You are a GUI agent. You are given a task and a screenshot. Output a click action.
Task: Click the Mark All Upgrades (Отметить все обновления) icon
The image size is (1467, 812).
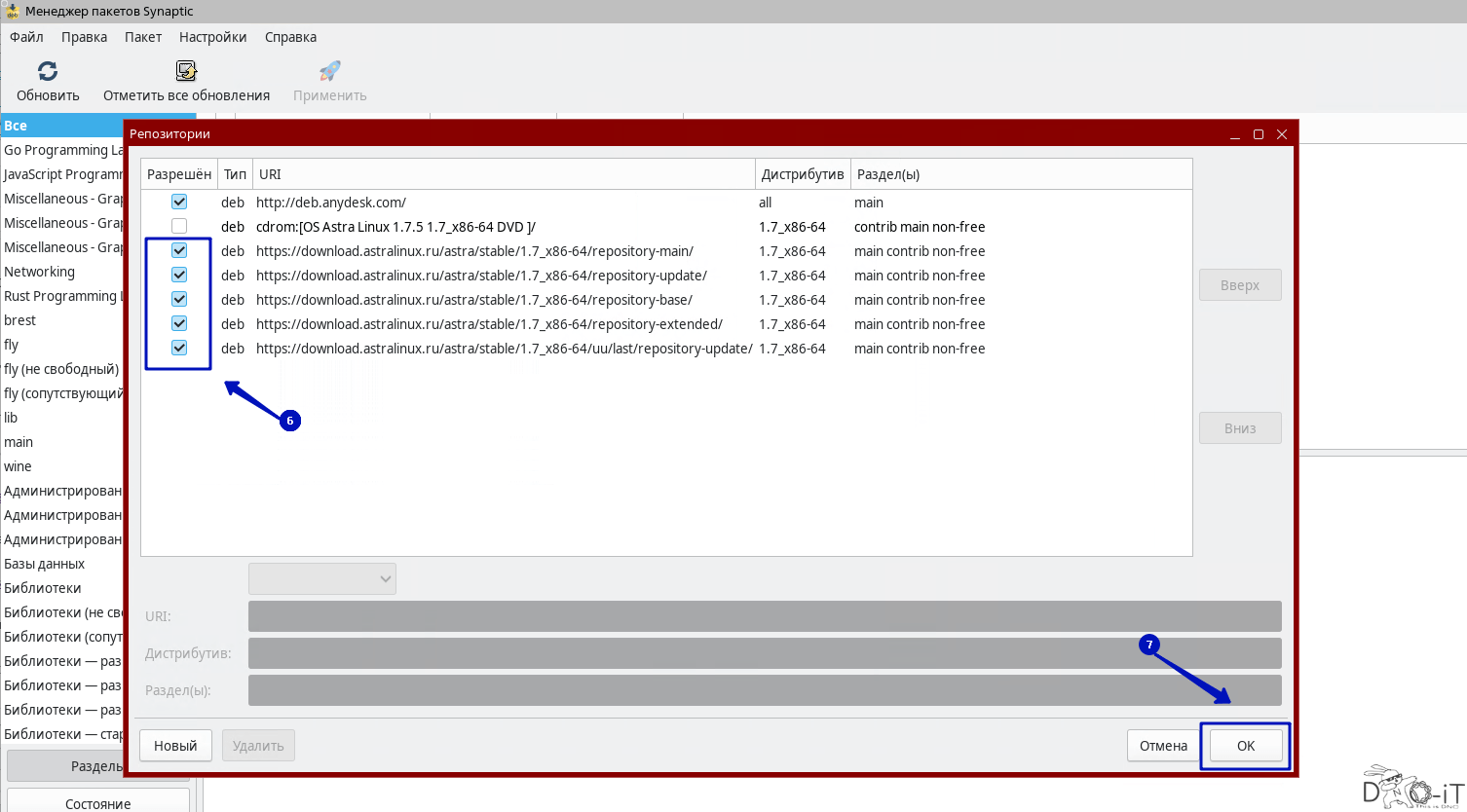click(186, 71)
